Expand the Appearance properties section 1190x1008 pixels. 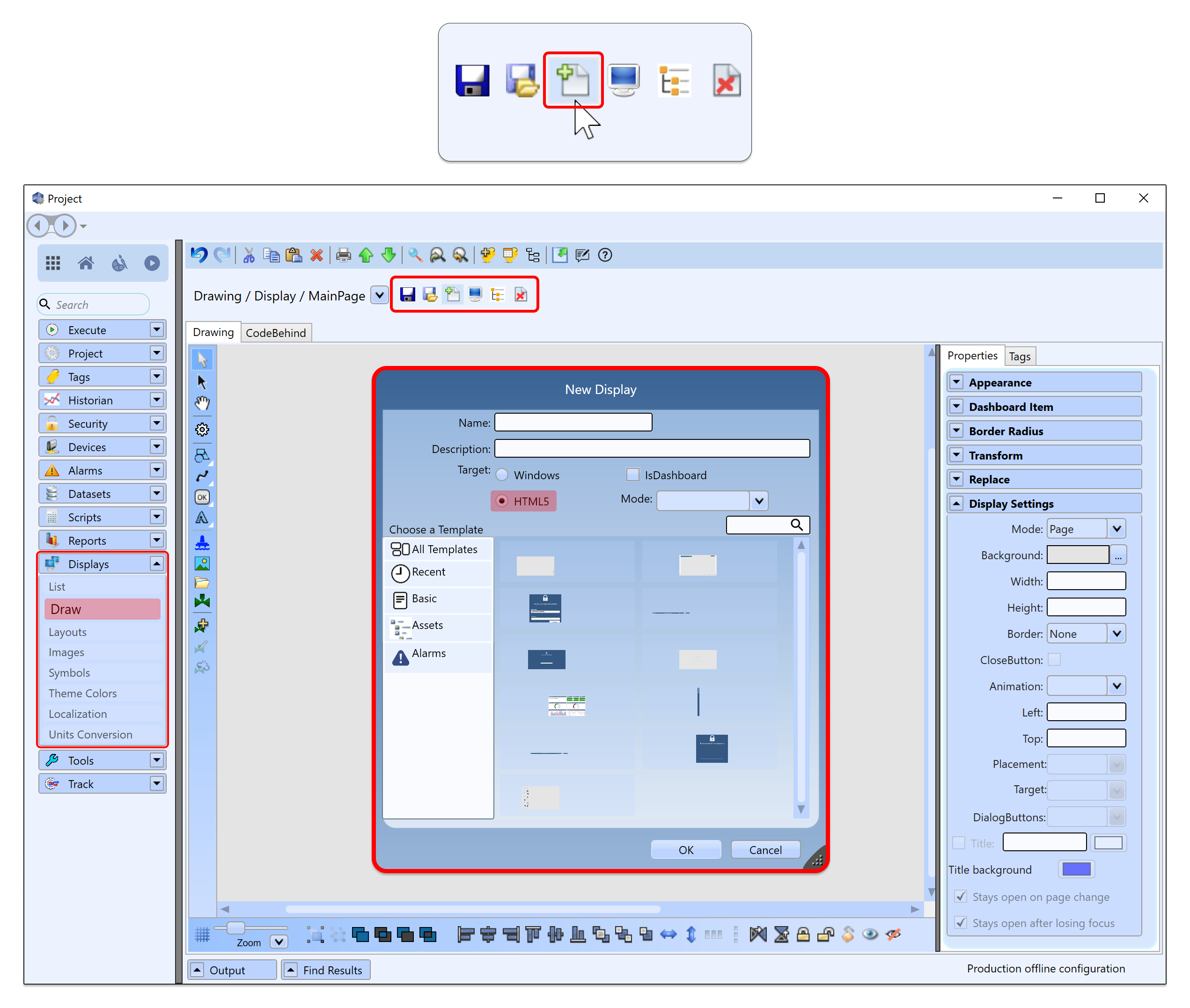(957, 382)
